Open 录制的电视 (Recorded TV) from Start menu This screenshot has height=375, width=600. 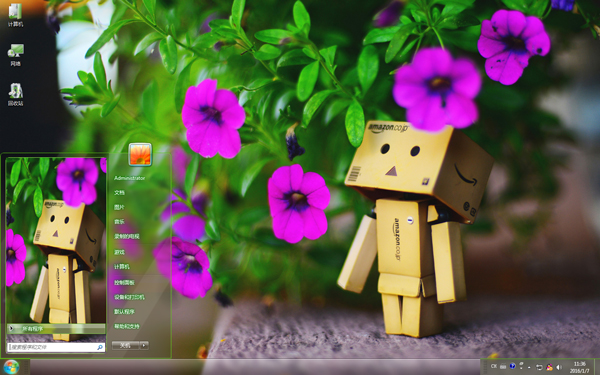[127, 236]
